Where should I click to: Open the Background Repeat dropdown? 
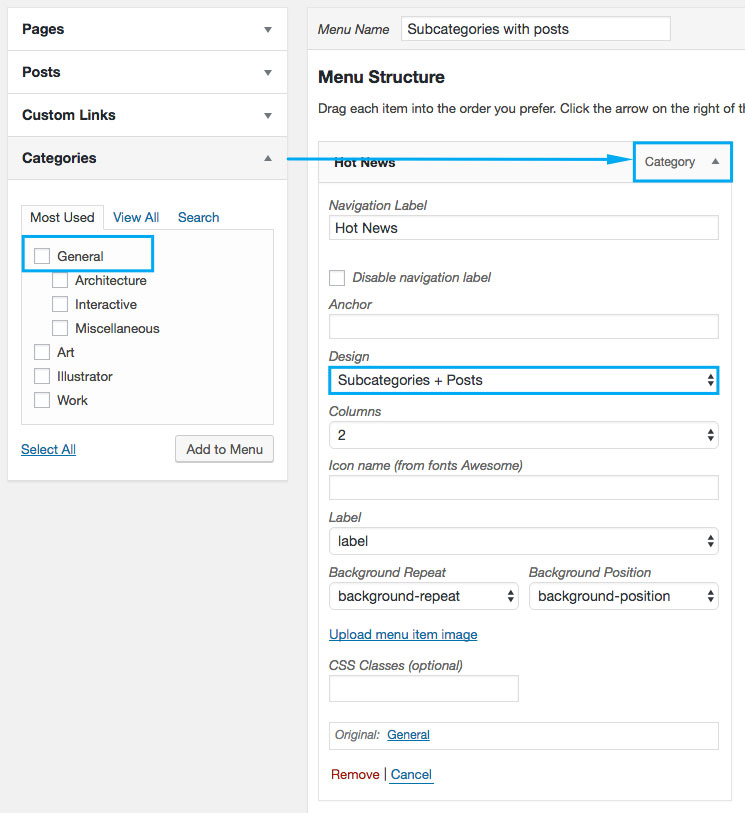(x=423, y=596)
